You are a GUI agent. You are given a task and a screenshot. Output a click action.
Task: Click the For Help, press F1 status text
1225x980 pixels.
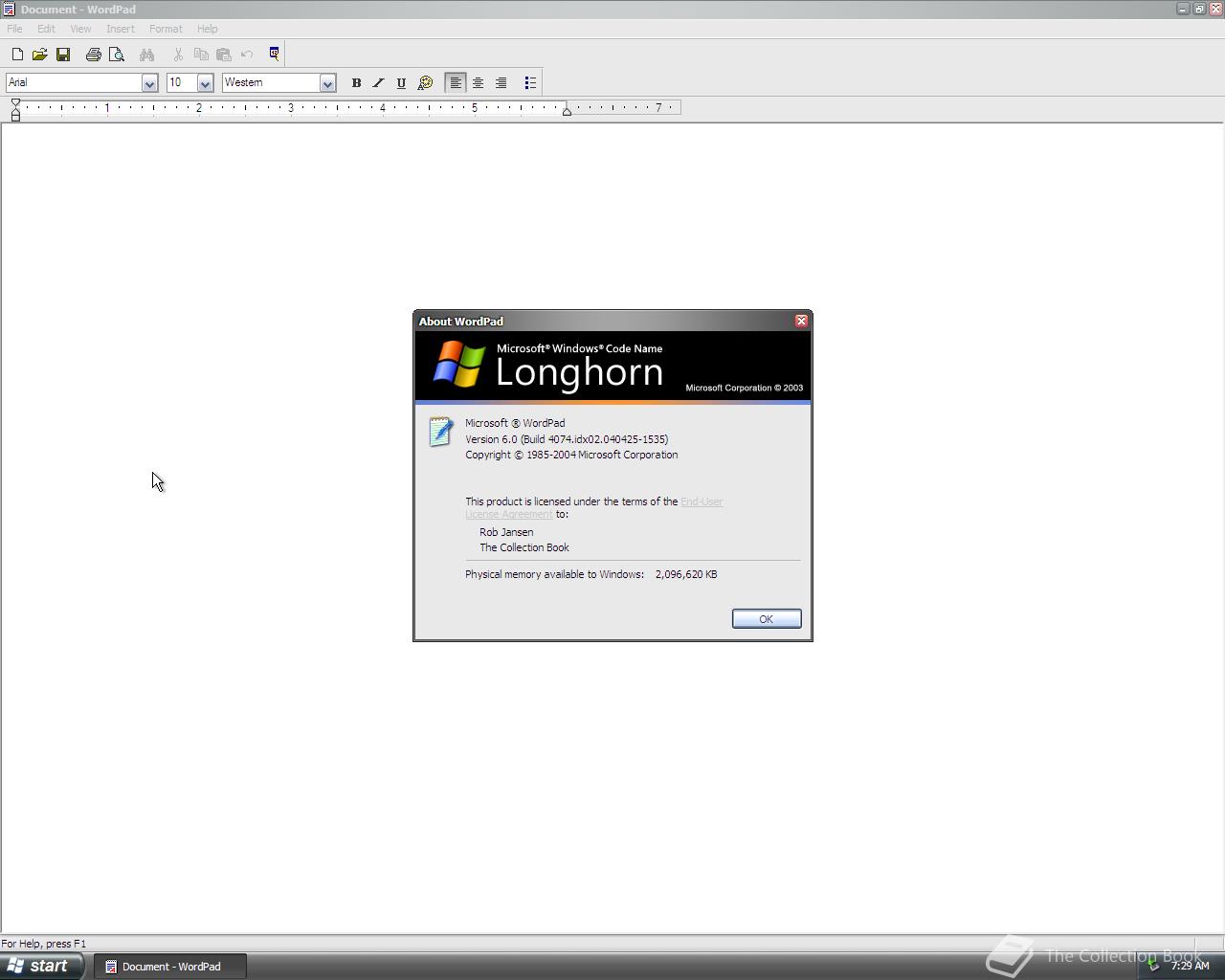[x=44, y=944]
